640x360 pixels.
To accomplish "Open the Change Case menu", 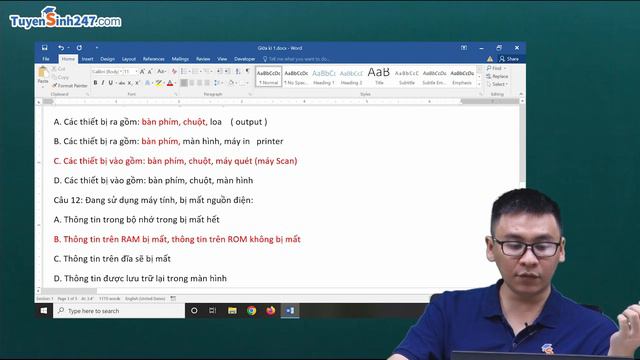I will point(162,71).
